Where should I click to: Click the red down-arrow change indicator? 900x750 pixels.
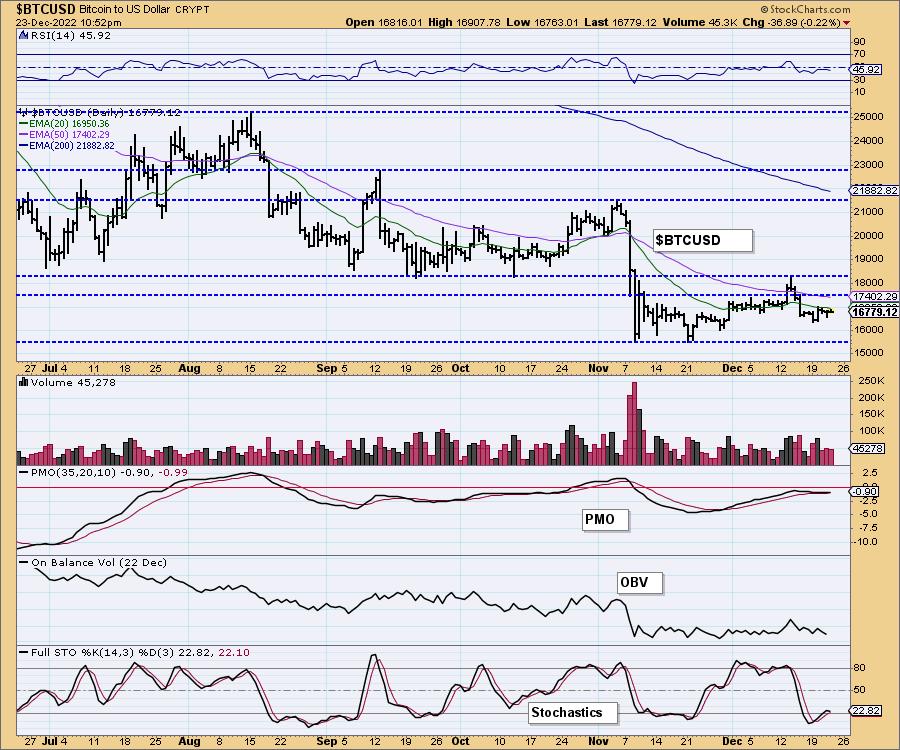[x=847, y=23]
